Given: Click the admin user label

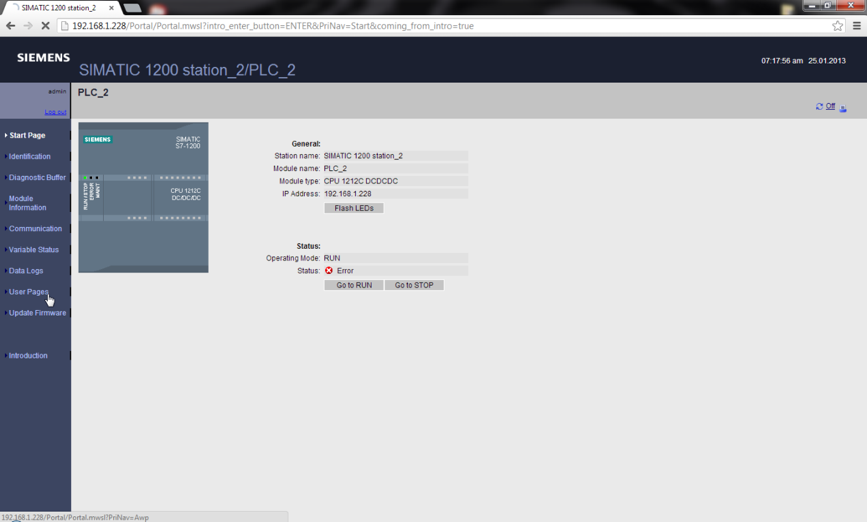Looking at the screenshot, I should pos(57,91).
